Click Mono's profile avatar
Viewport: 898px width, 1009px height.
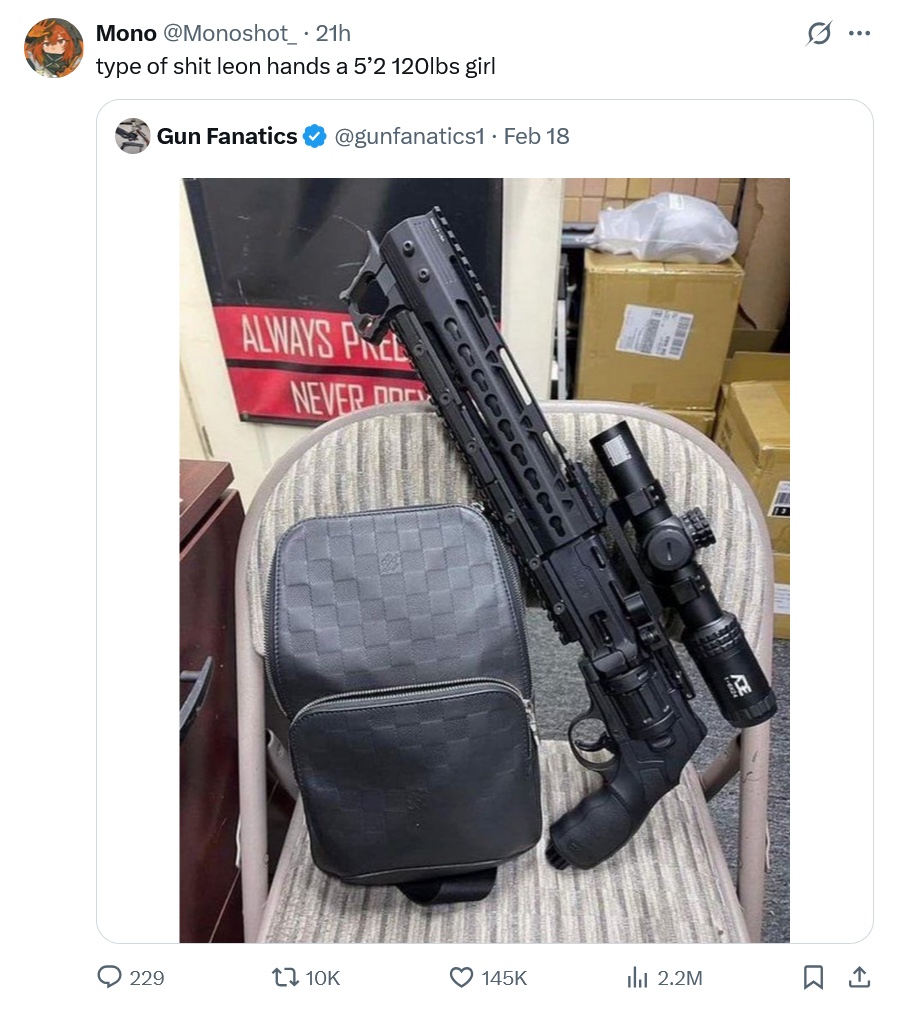(x=52, y=47)
